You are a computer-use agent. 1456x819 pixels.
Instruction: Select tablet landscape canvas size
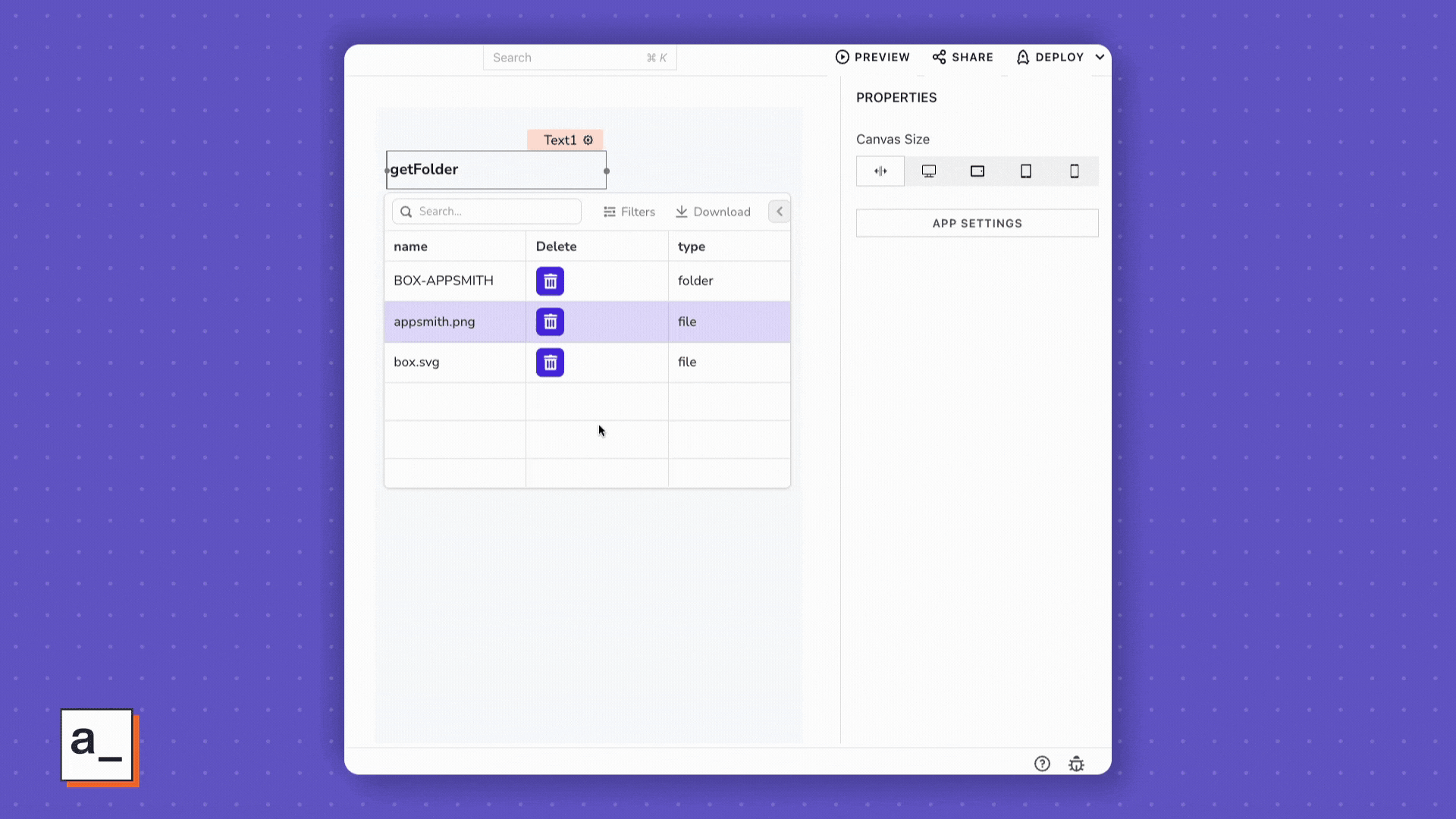coord(977,171)
